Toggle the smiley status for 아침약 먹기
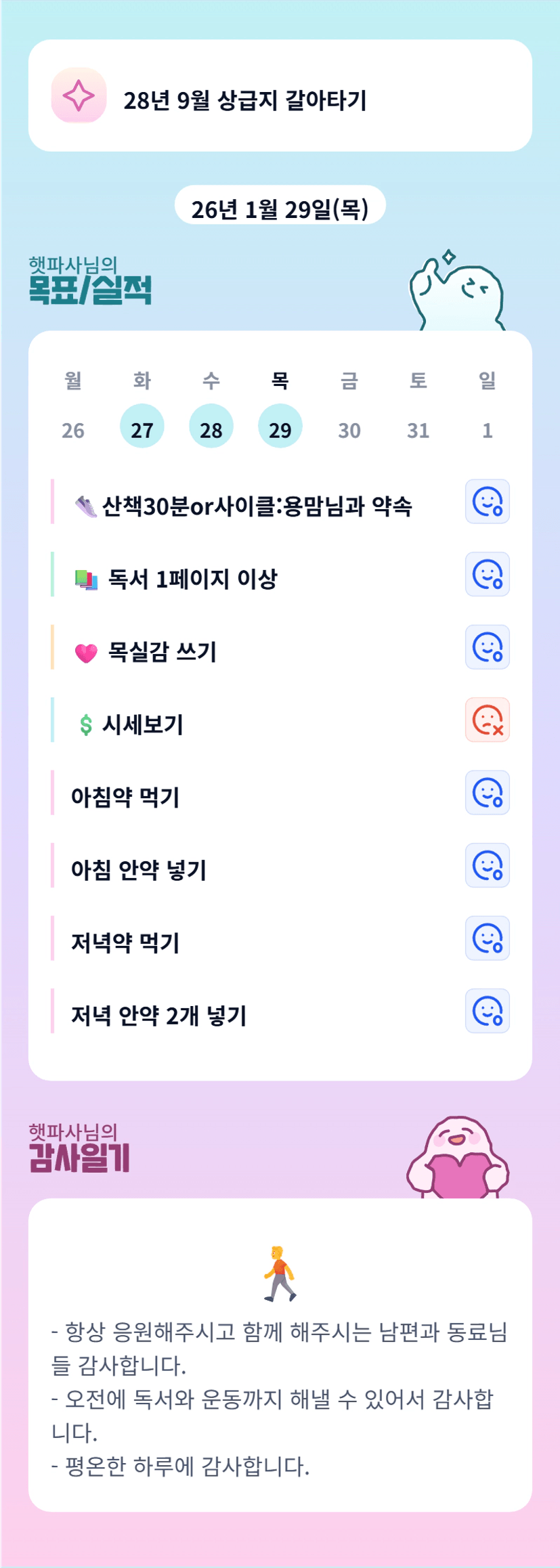 click(x=487, y=793)
